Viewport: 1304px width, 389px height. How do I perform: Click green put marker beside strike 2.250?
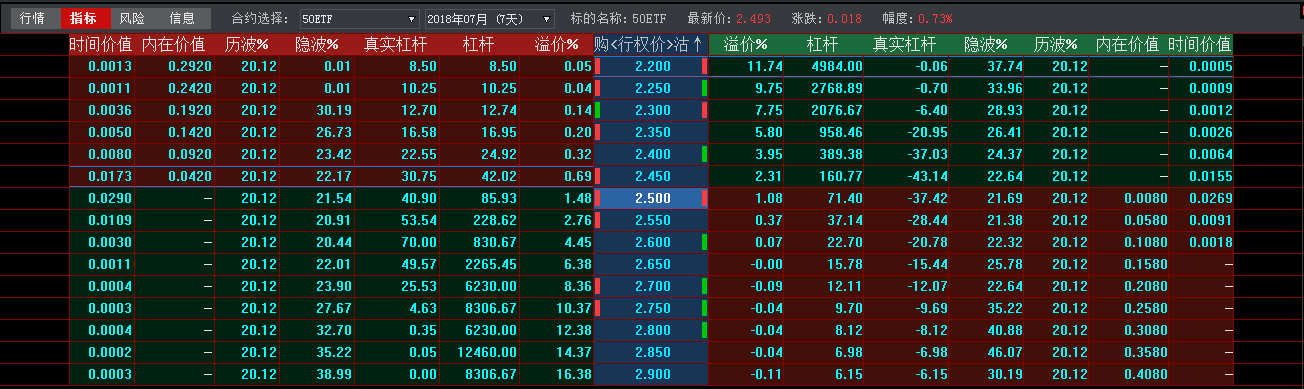pos(704,88)
